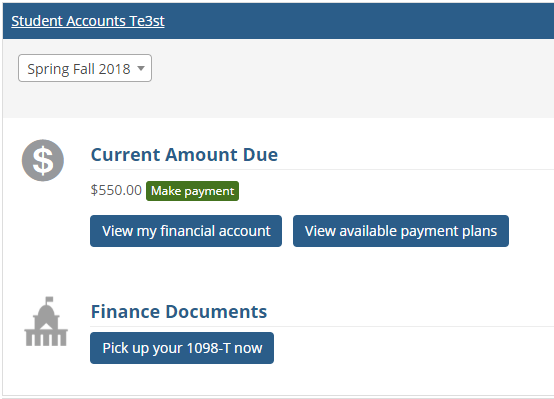Click Pick up your 1098-T now
Viewport: 554px width, 399px height.
click(x=182, y=348)
